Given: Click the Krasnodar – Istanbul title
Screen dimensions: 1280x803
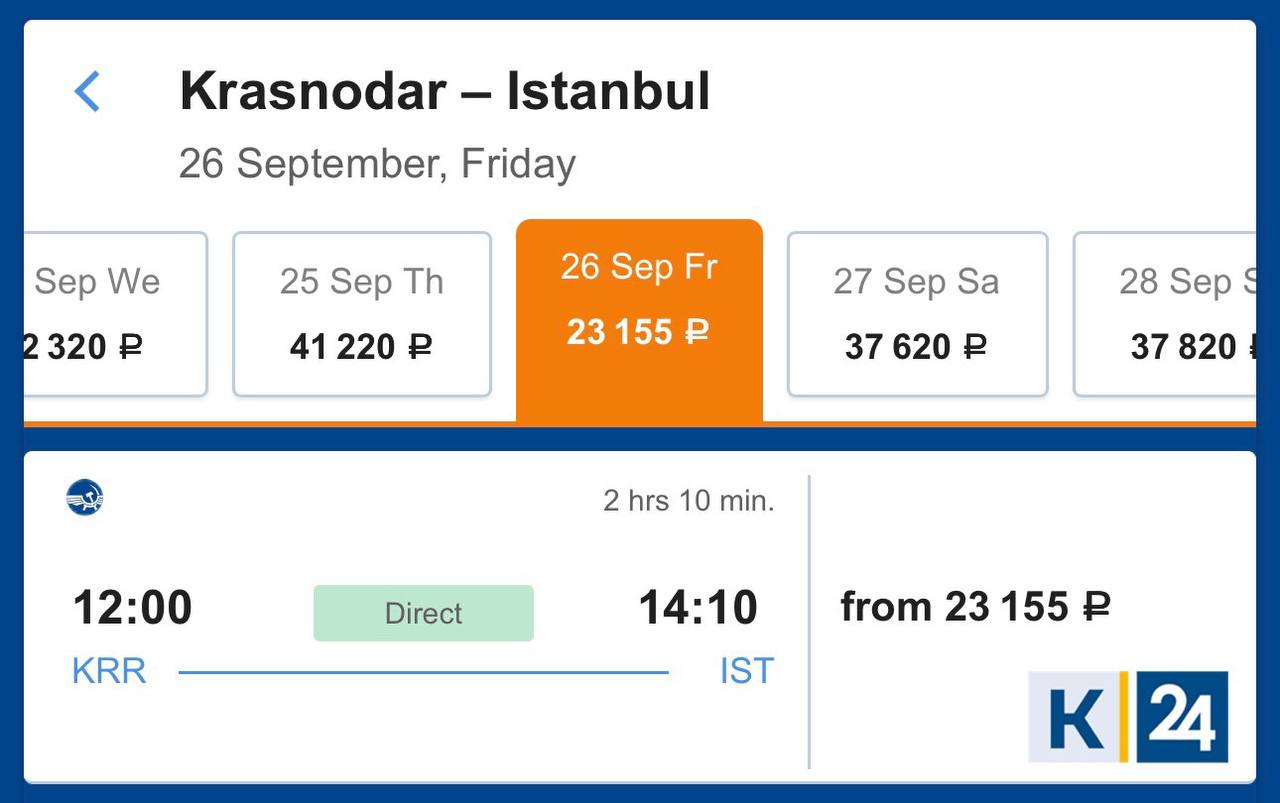Looking at the screenshot, I should coord(445,91).
